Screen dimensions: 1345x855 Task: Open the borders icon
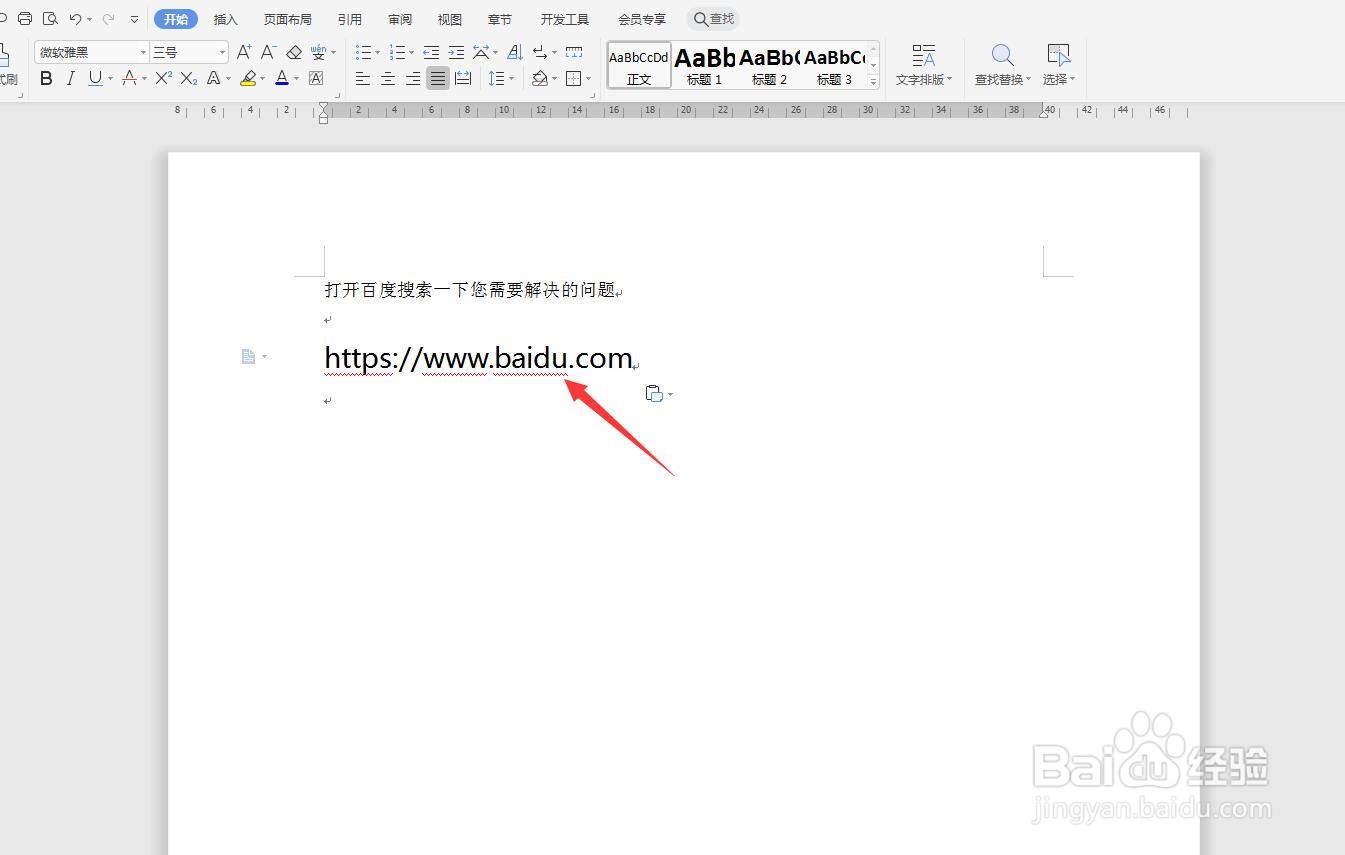574,78
